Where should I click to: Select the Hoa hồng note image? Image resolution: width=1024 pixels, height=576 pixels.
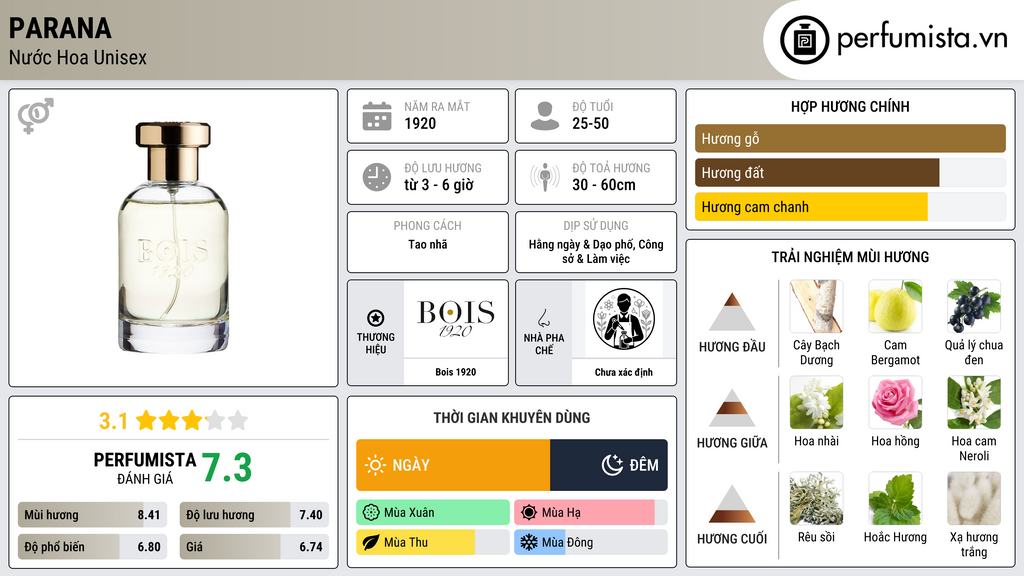895,402
